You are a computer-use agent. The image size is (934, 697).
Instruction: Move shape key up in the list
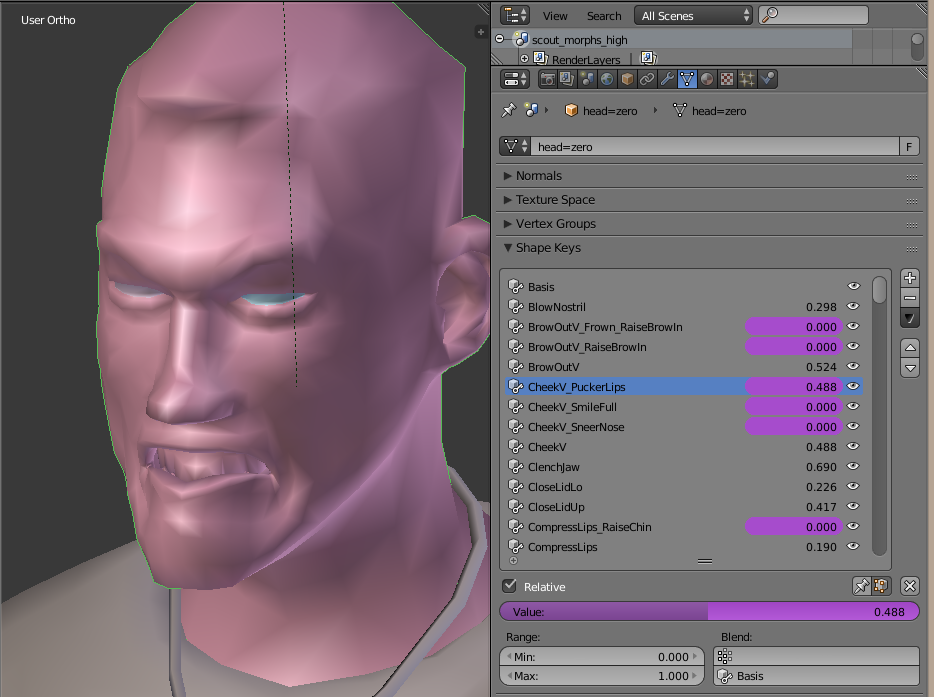[x=910, y=347]
